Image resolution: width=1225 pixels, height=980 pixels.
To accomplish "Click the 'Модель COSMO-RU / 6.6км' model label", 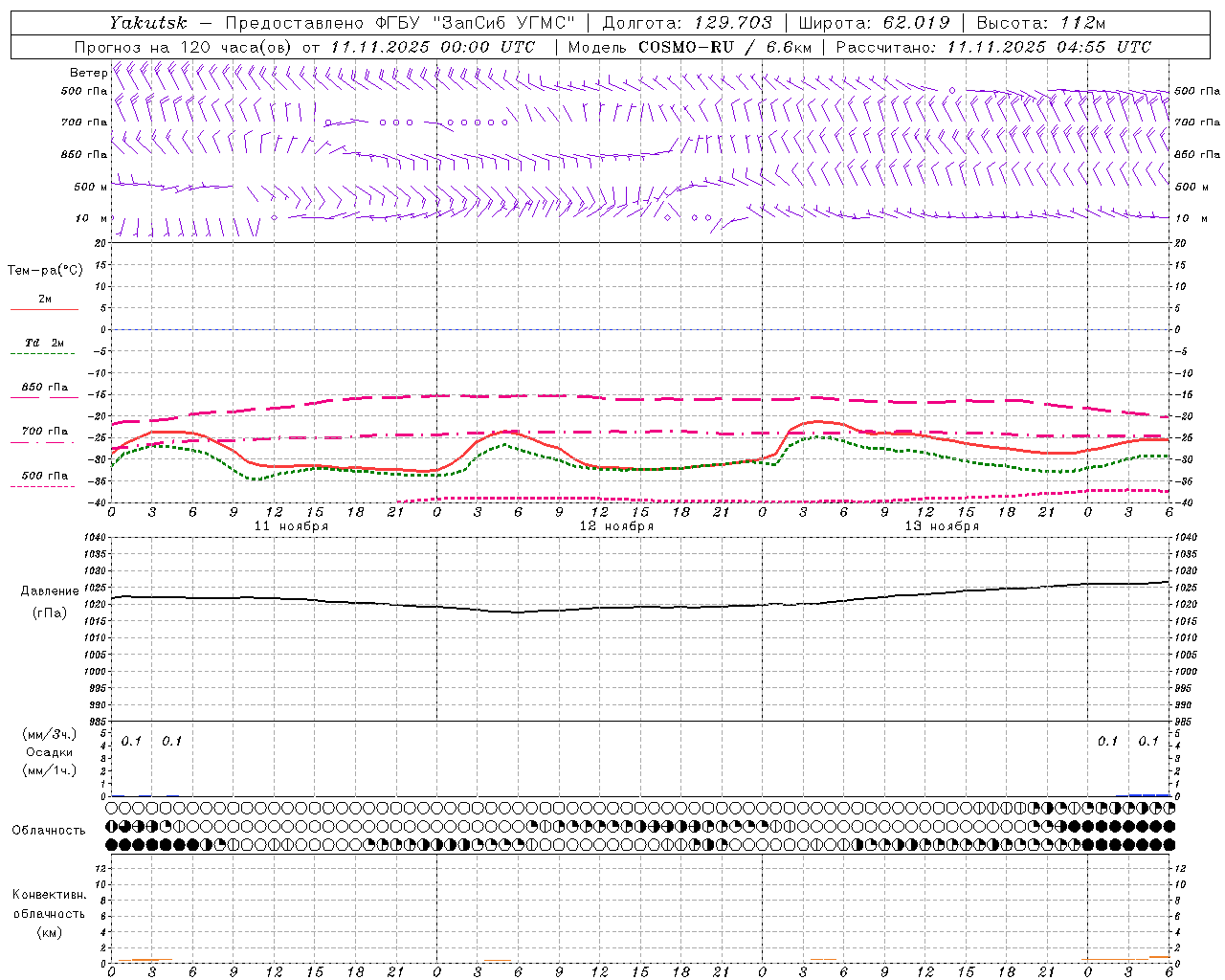I will click(689, 47).
